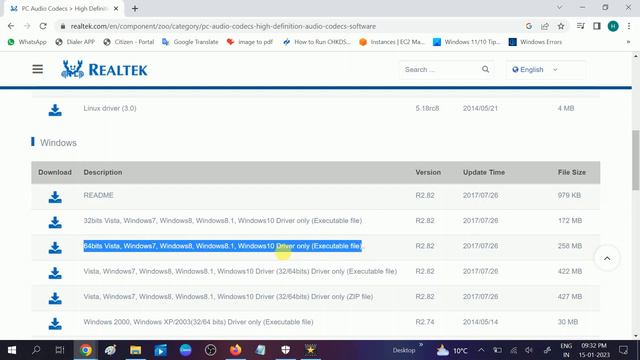Download the 422 MB 32/64bits executable driver

55,273
